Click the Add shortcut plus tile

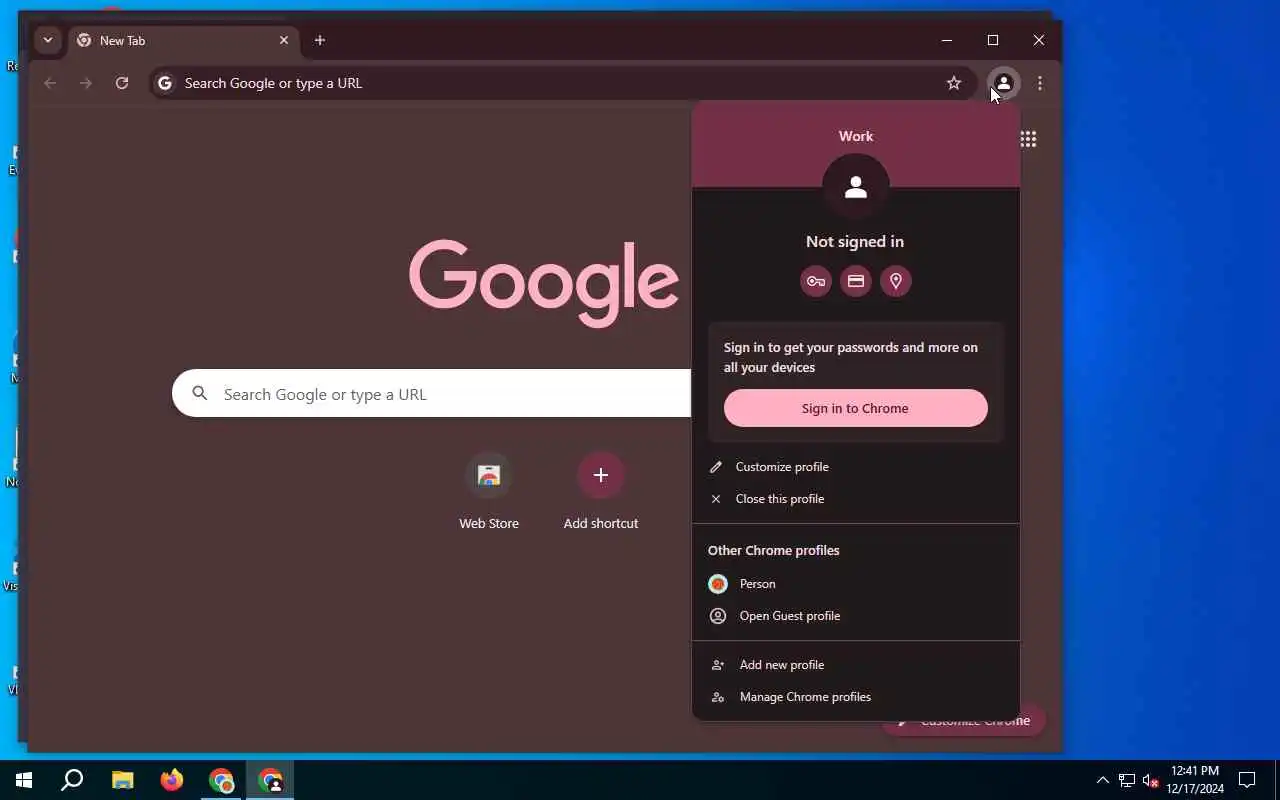(x=601, y=490)
